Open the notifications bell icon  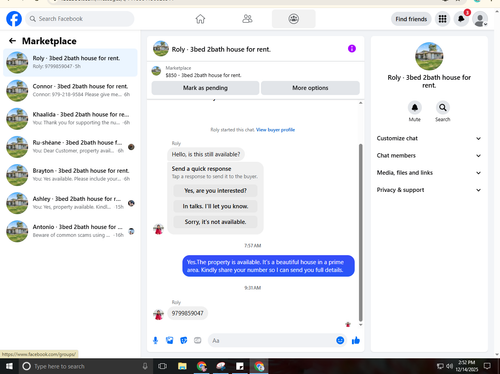point(461,19)
